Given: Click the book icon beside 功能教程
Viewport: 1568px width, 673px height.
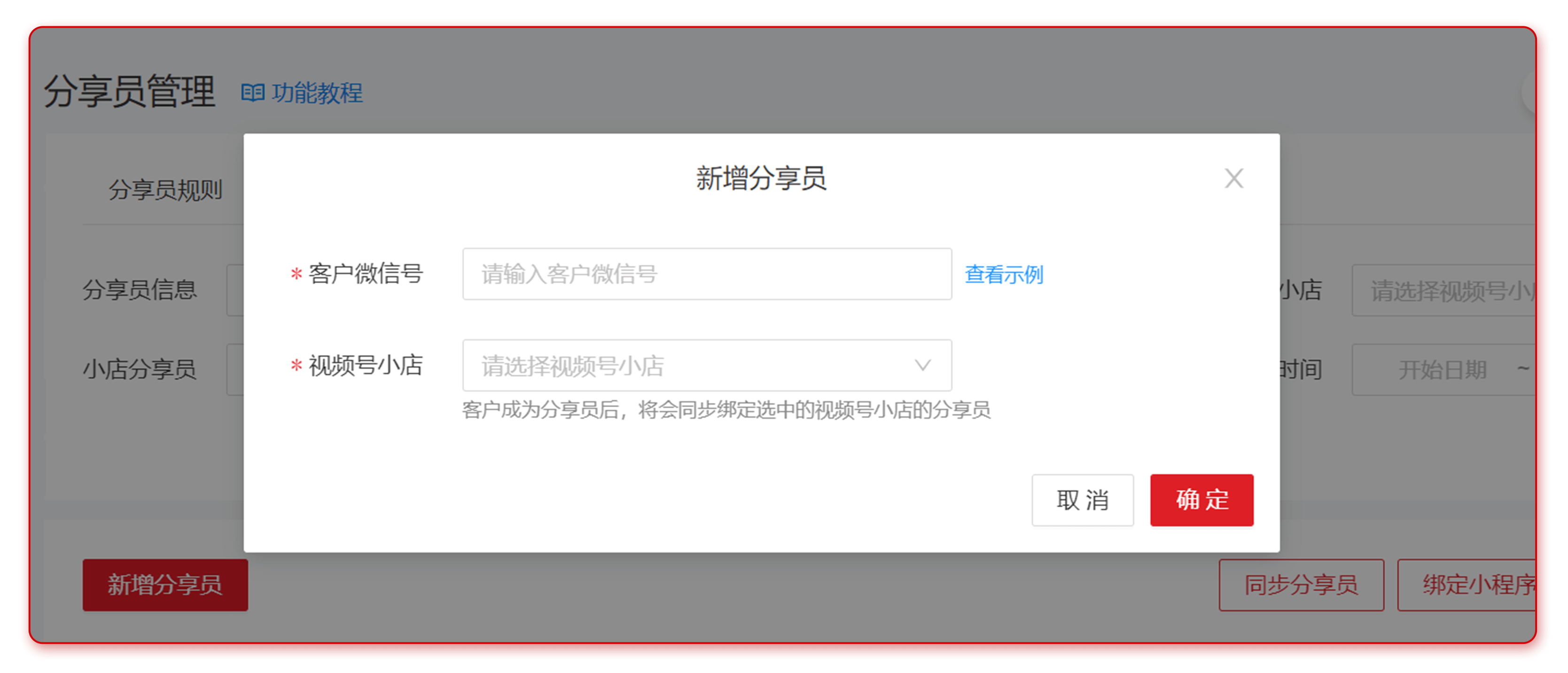Looking at the screenshot, I should (254, 93).
